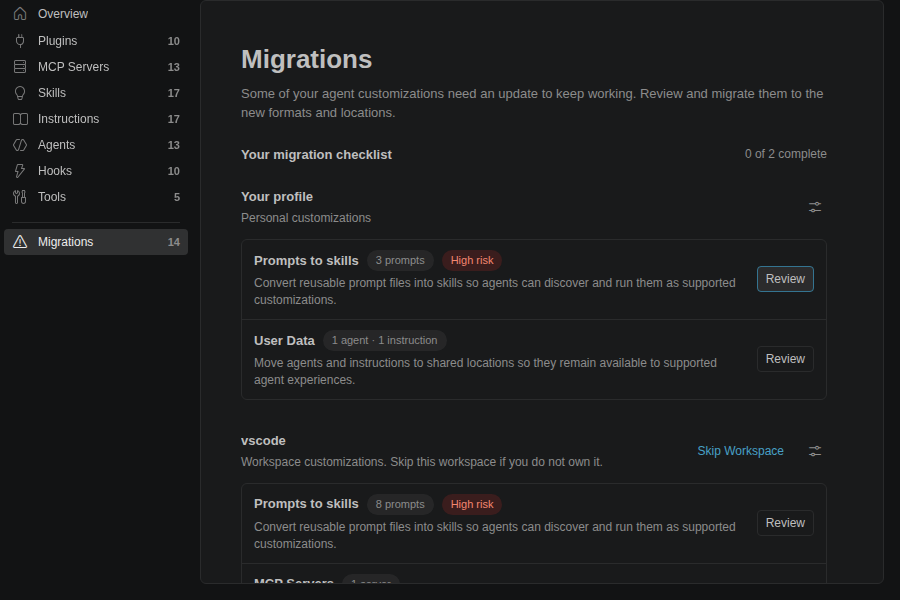This screenshot has height=600, width=900.
Task: Select the Migrations sidebar item
Action: tap(96, 242)
